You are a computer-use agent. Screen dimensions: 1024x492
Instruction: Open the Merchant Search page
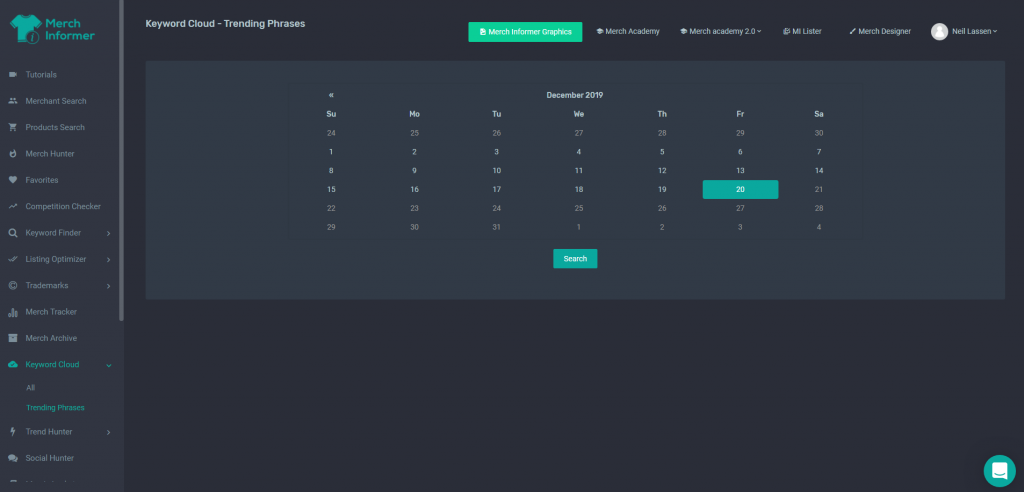tap(56, 101)
